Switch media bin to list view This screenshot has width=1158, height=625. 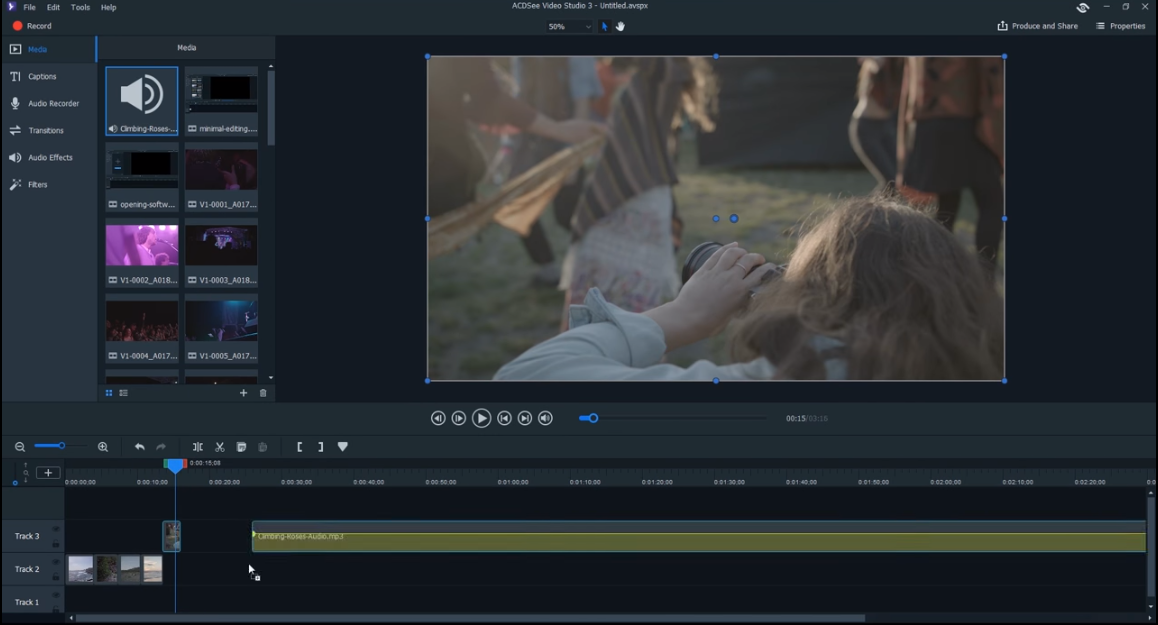[x=124, y=393]
